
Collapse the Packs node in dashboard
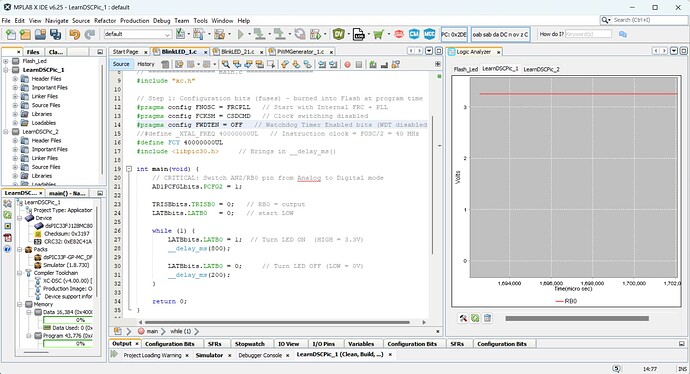(x=20, y=249)
